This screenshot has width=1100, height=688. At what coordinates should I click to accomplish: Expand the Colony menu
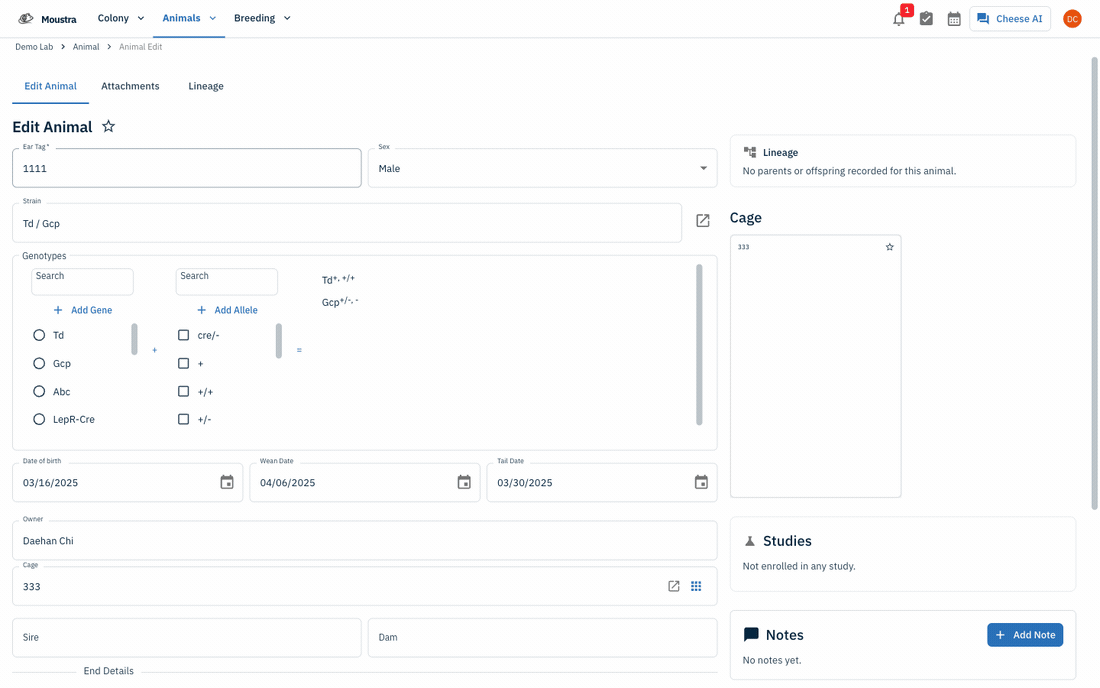click(121, 18)
